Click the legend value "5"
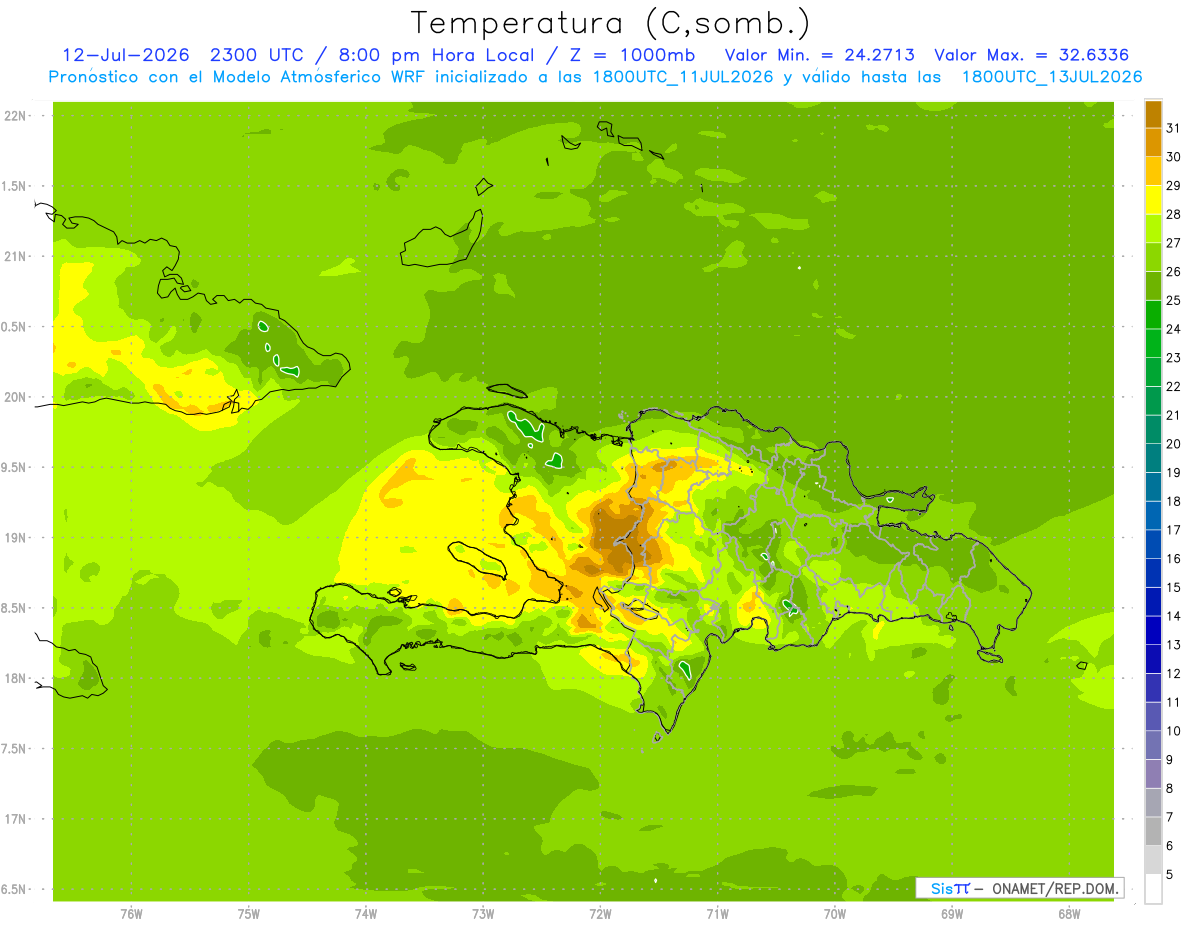Viewport: 1200px width, 927px height. coord(1171,874)
